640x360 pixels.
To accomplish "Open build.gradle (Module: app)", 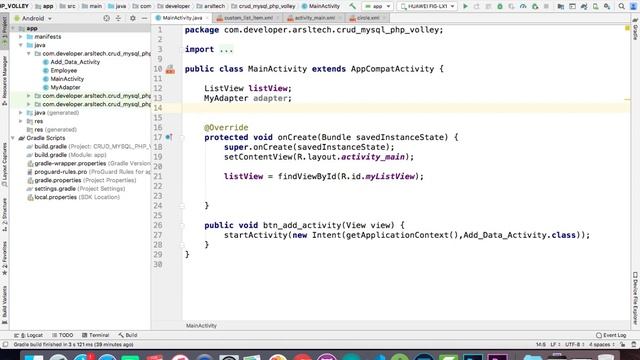I will (67, 155).
